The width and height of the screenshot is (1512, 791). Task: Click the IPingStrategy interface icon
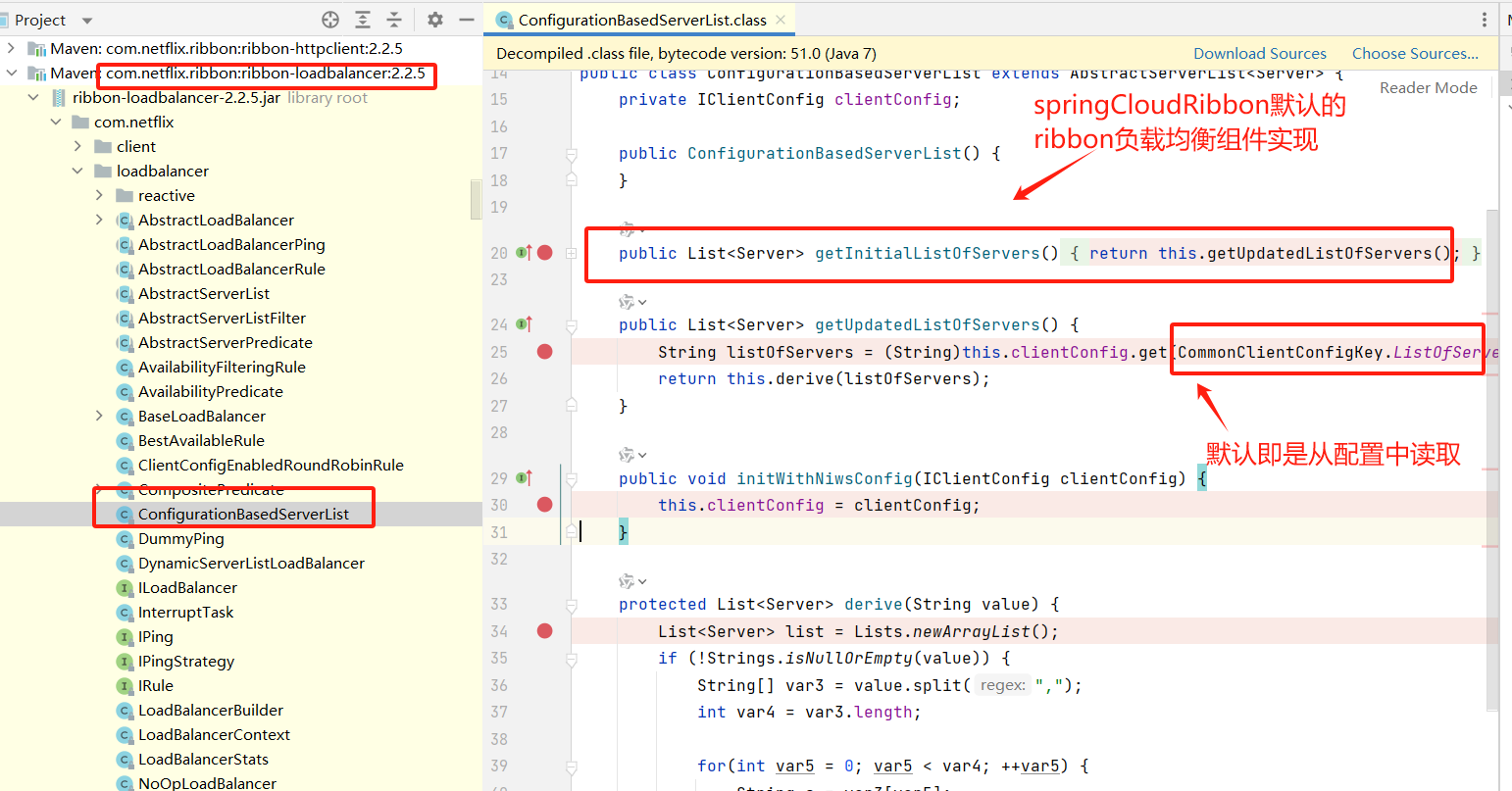(x=125, y=661)
